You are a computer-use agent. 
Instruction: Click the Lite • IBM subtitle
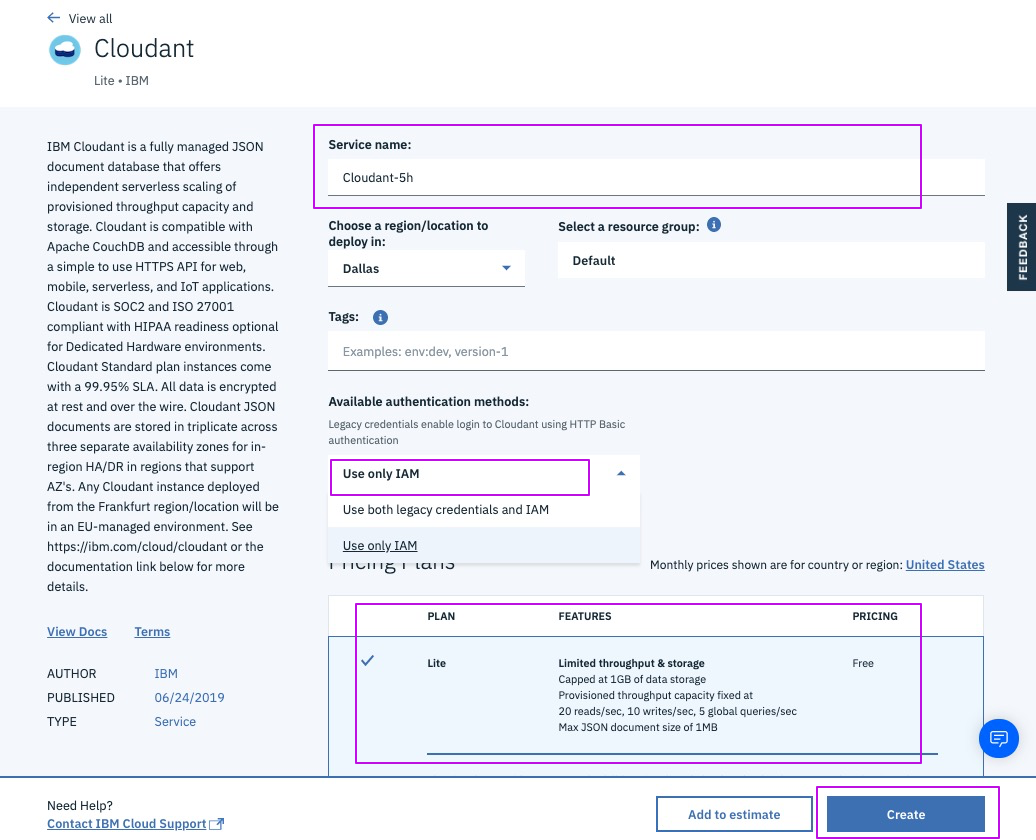[x=121, y=81]
